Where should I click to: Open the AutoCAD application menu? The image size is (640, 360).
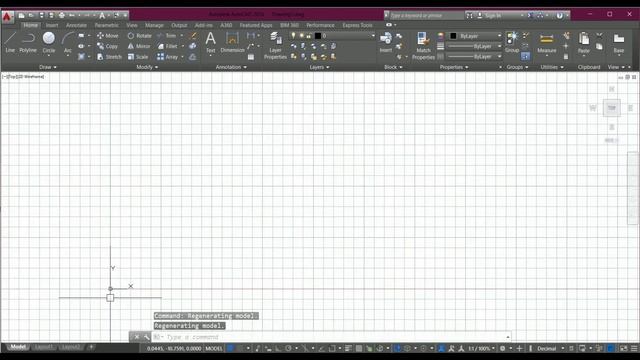(7, 17)
